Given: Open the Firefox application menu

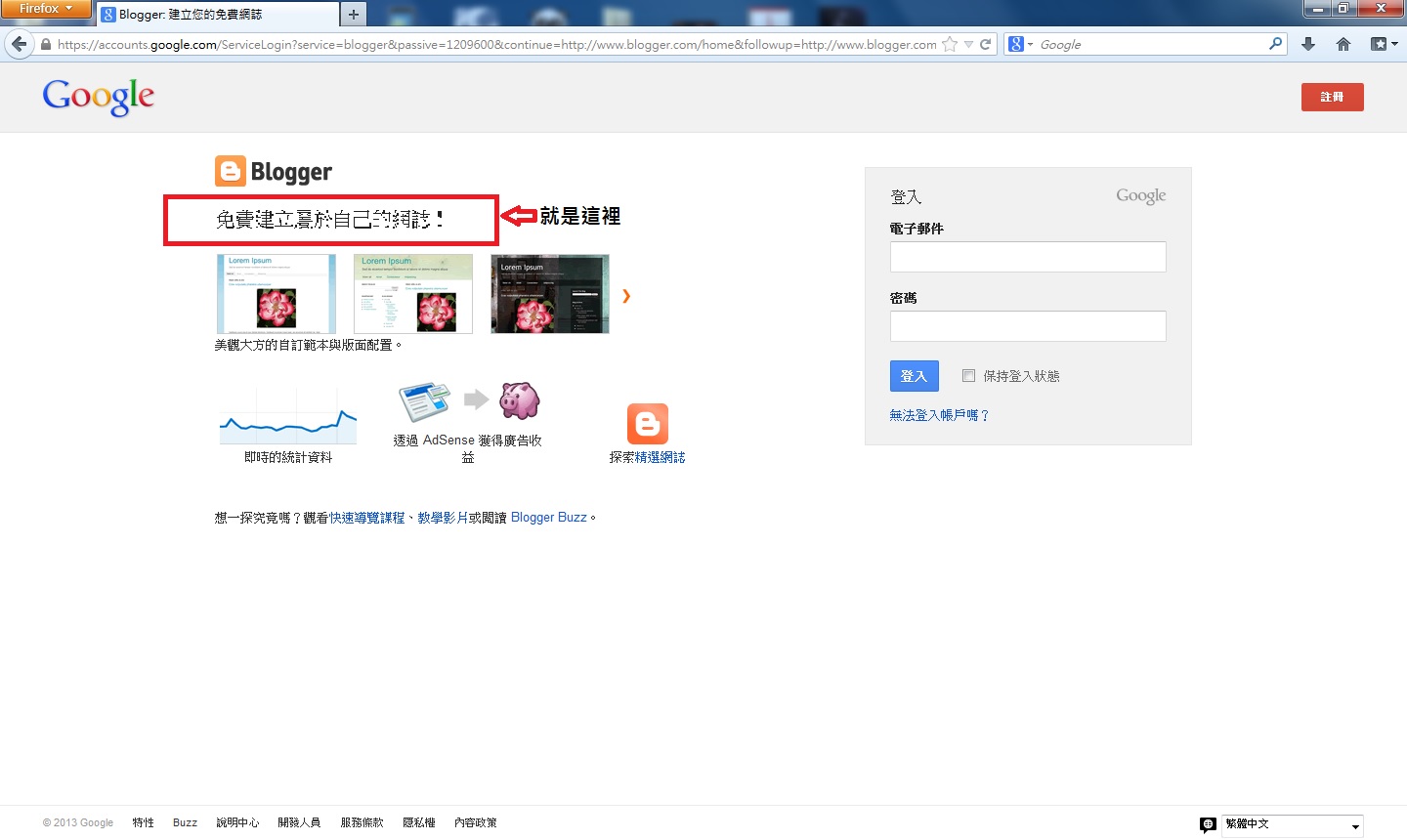Looking at the screenshot, I should coord(45,9).
